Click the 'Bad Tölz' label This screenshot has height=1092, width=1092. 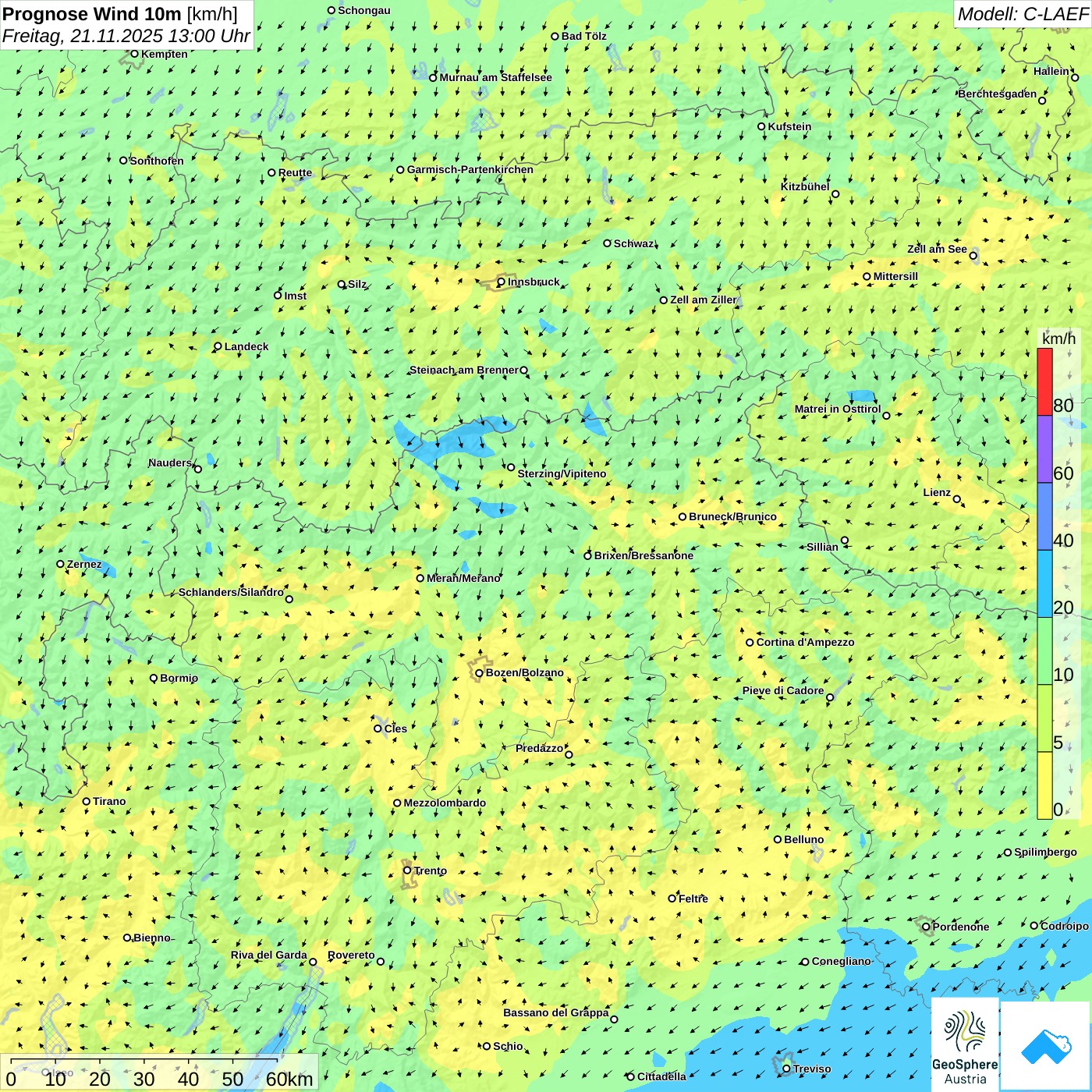tap(584, 36)
